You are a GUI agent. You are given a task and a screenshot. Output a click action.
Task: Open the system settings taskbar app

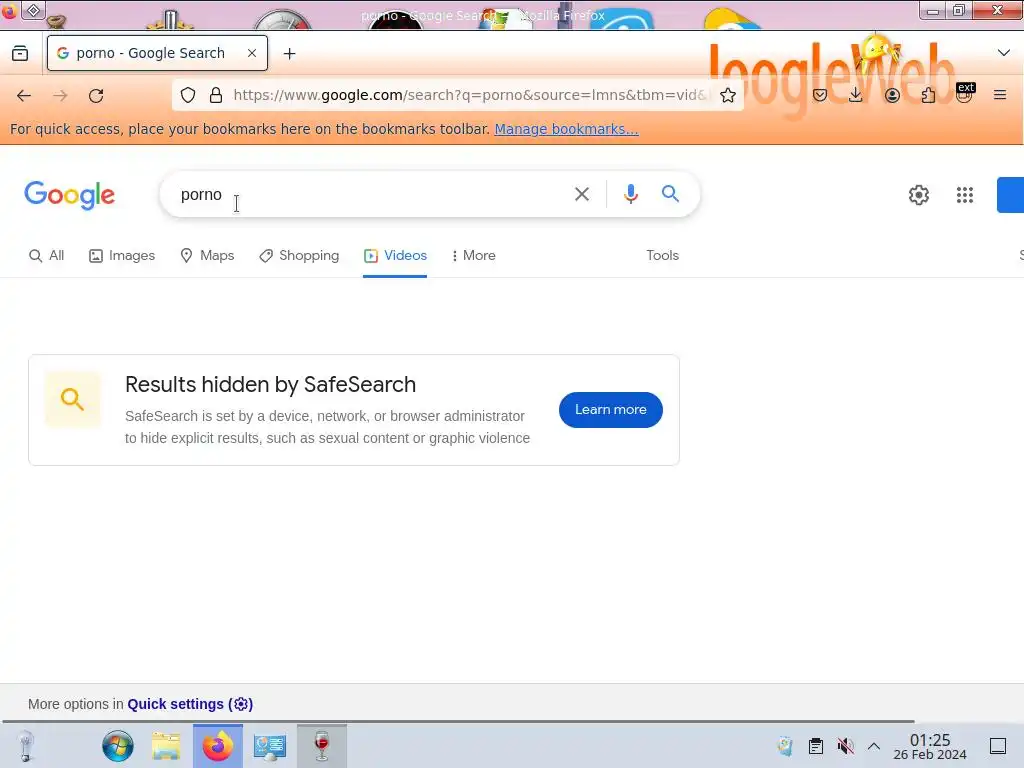pos(270,746)
